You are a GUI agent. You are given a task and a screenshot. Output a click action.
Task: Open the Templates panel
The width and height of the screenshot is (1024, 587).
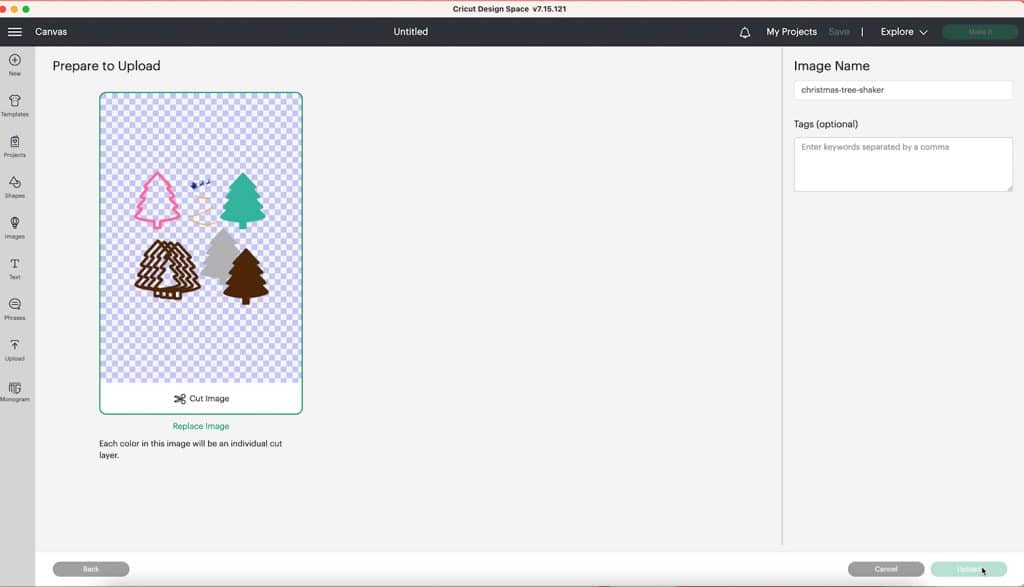(14, 105)
